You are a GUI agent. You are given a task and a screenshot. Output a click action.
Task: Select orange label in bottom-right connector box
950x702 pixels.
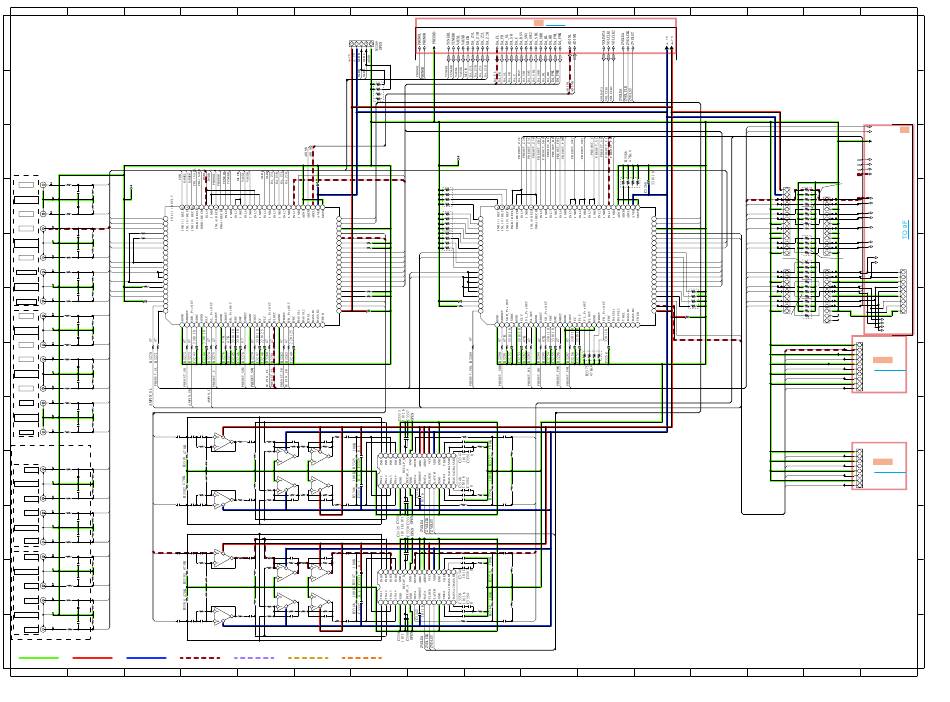coord(882,461)
